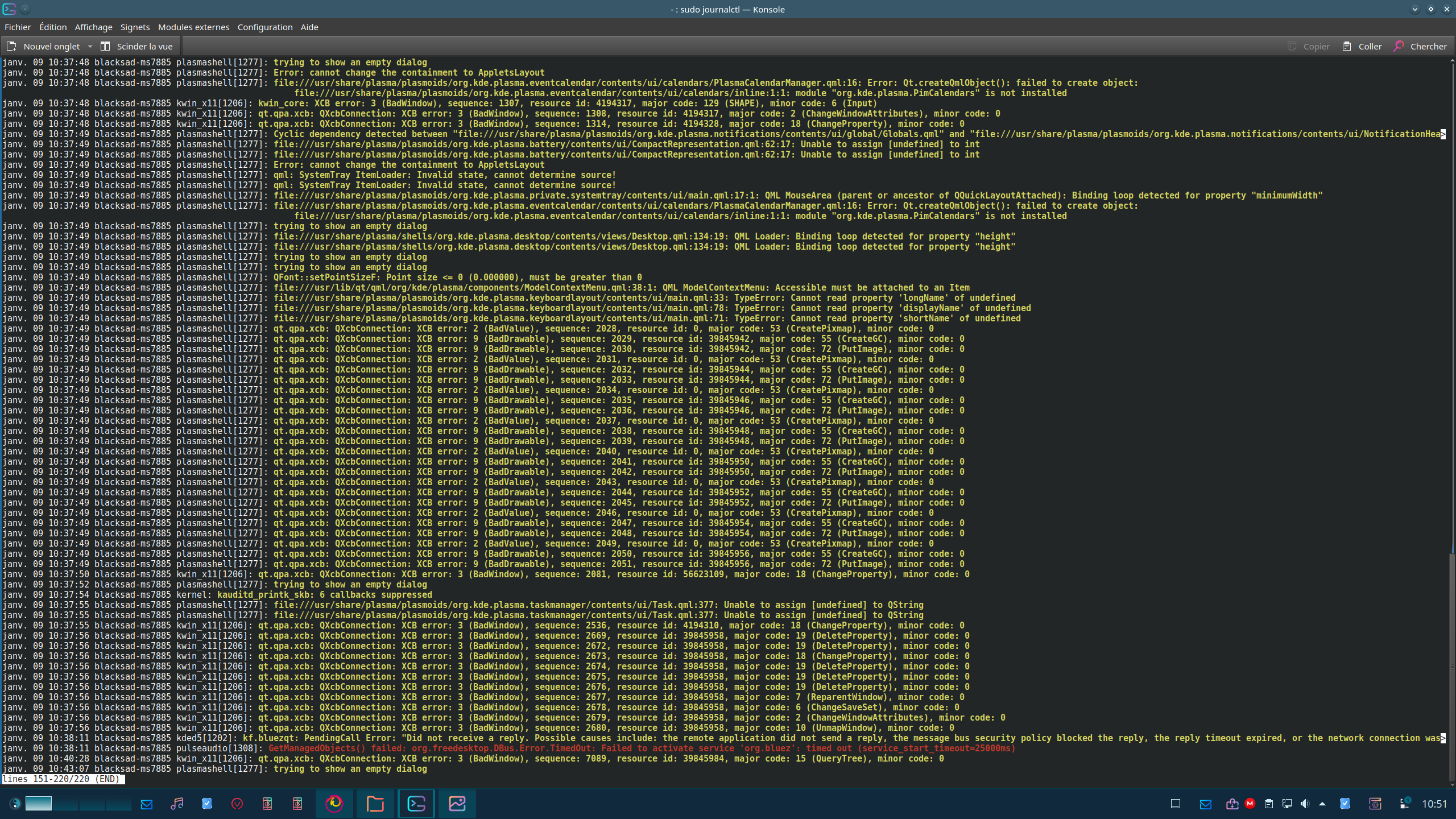This screenshot has height=819, width=1456.
Task: Switch to the fourth virtual desktop in pager
Action: coord(118,803)
